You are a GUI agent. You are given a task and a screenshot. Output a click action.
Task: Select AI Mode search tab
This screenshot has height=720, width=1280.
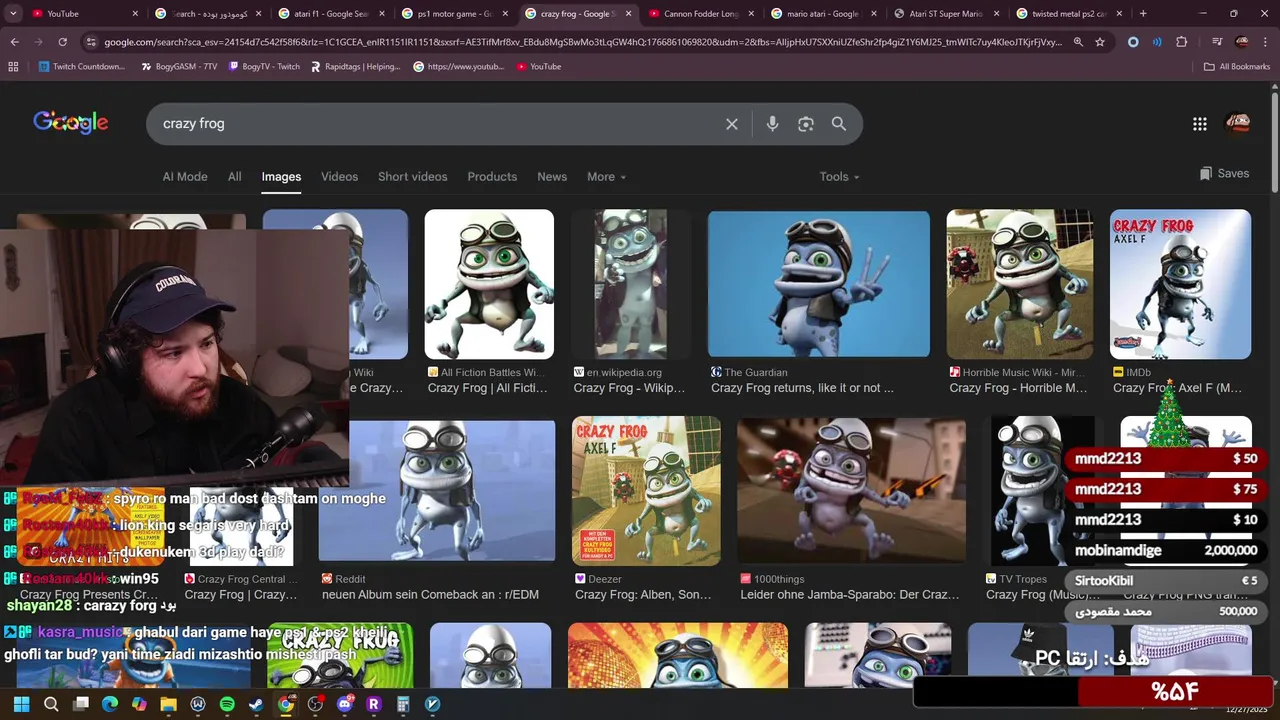point(185,177)
